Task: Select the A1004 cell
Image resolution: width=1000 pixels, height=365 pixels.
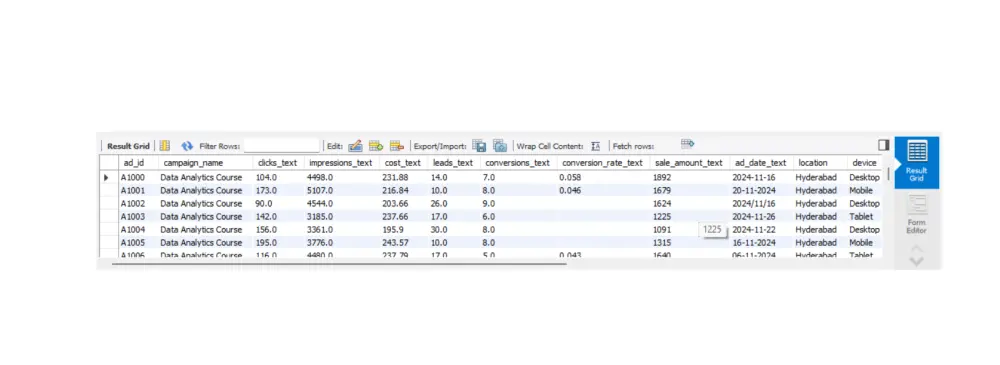Action: point(133,229)
